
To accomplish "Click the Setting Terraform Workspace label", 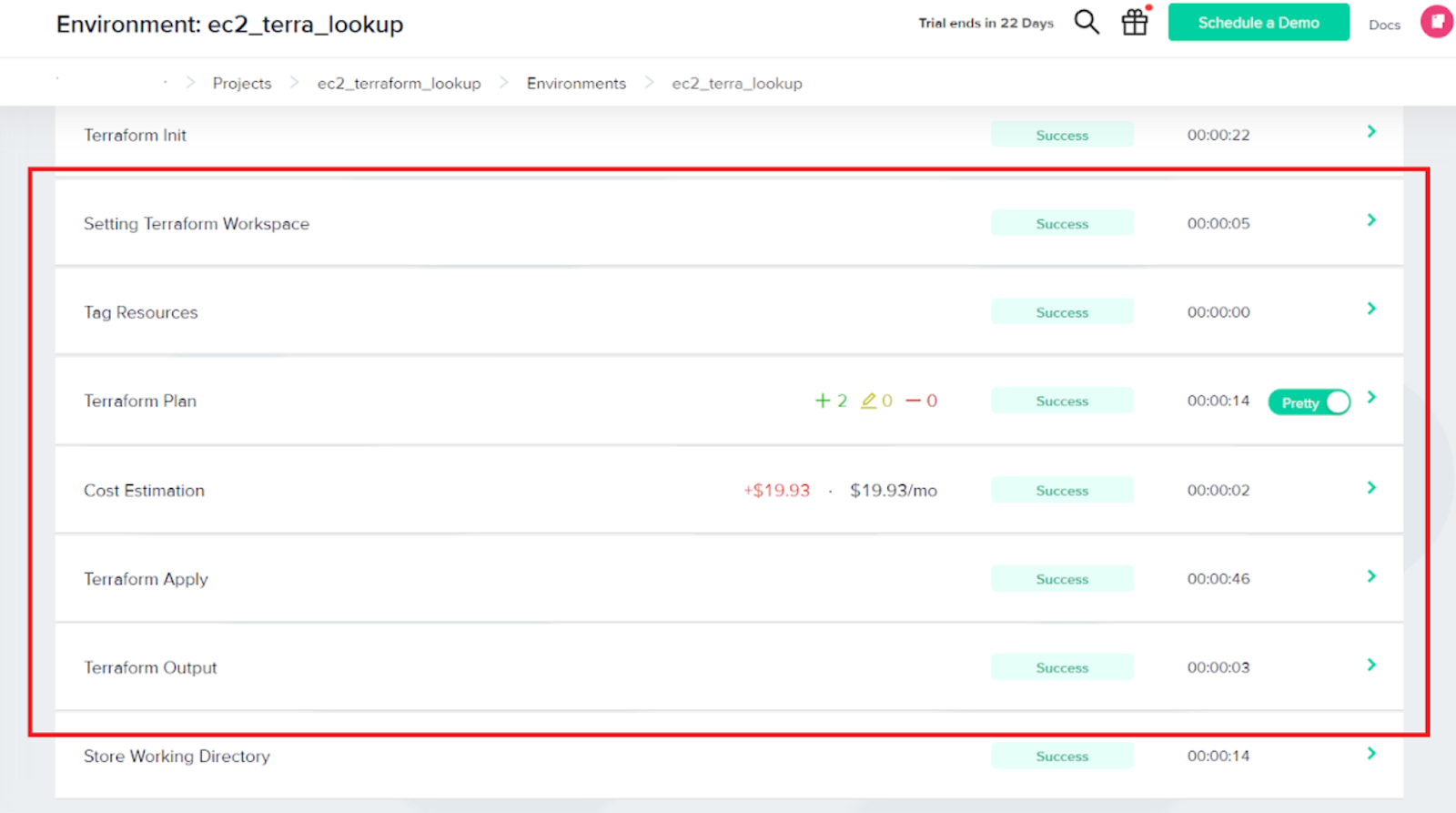I will point(197,224).
